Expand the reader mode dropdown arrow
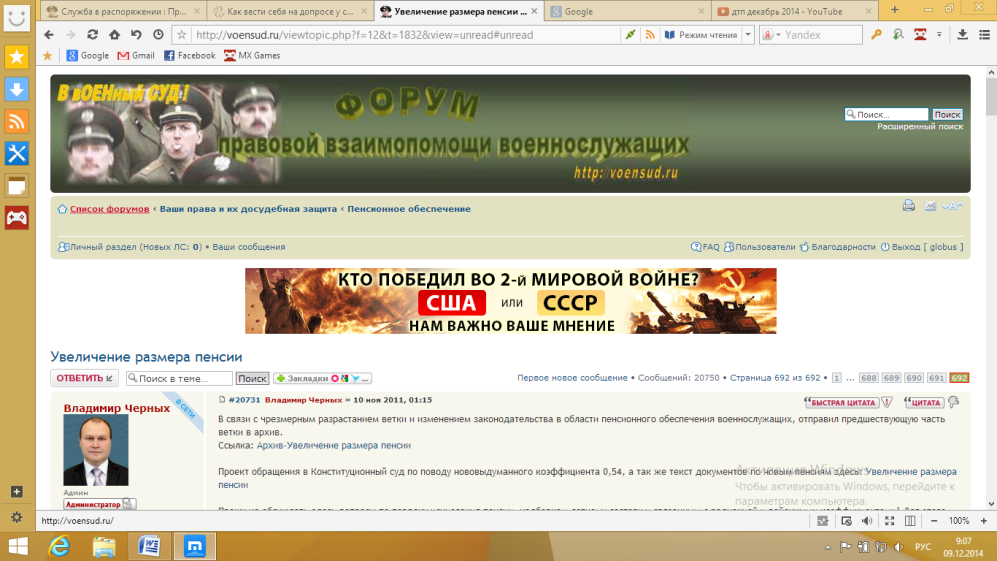This screenshot has width=997, height=561. pyautogui.click(x=747, y=35)
